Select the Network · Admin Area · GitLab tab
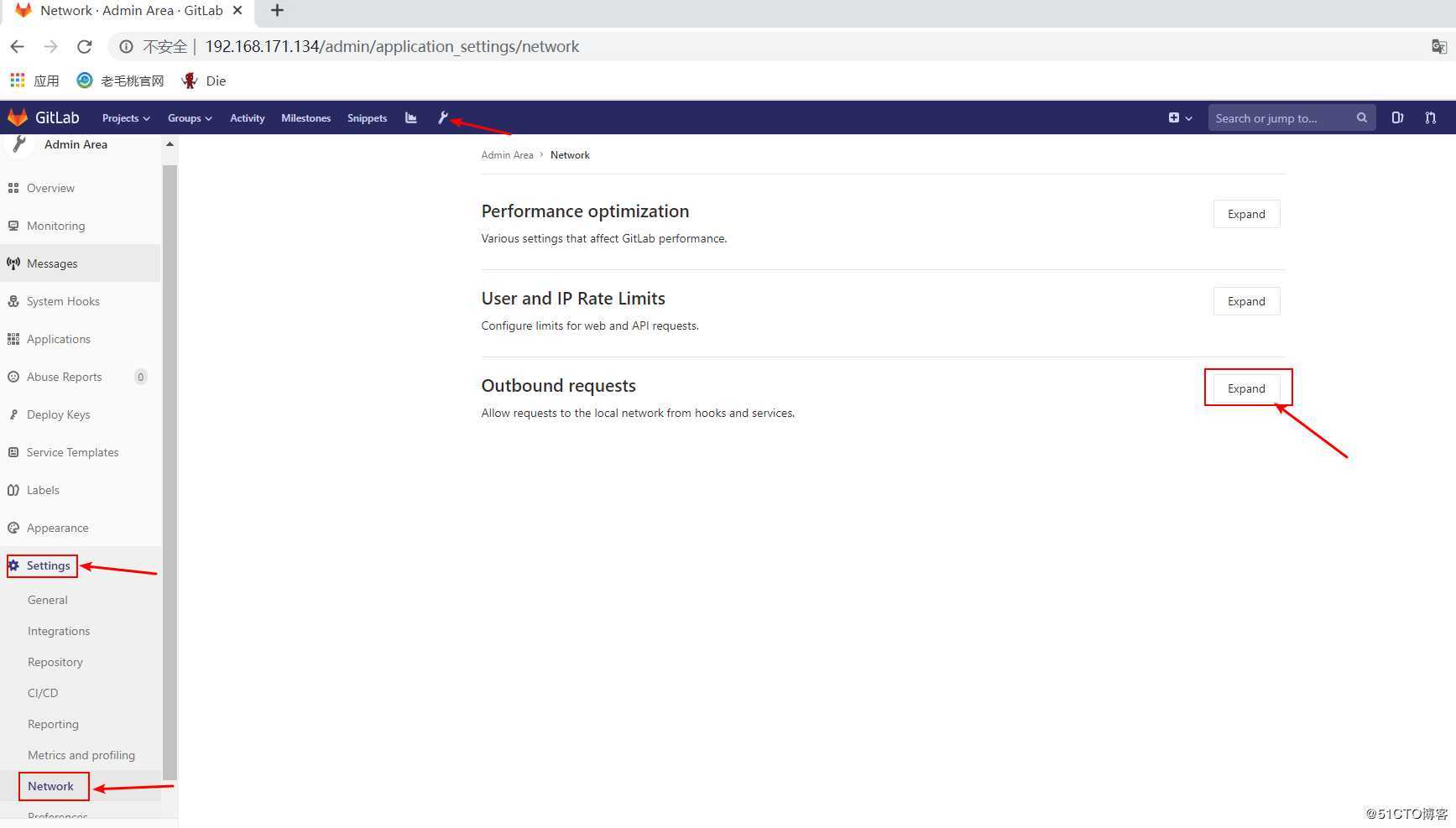Screen dimensions: 1456x828 pos(130,11)
